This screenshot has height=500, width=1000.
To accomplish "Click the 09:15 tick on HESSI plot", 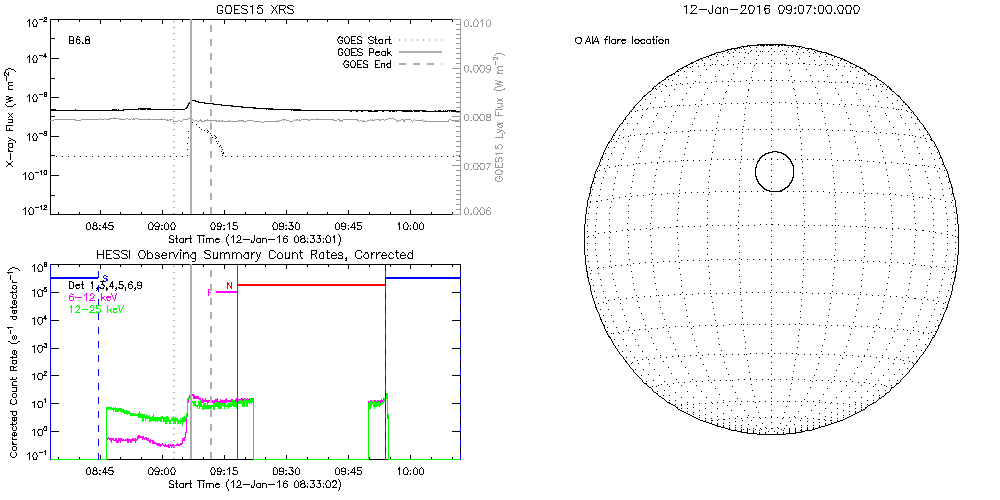I will 223,473.
